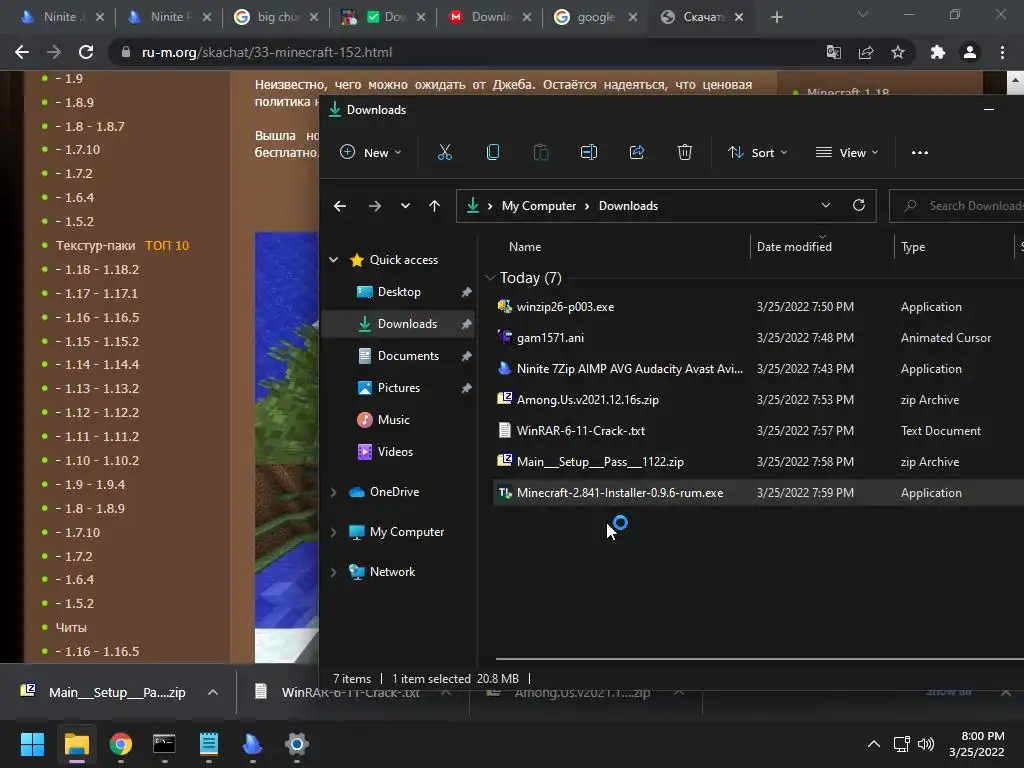
Task: Select WinRAR-6-11-Crack-.txt file
Action: tap(581, 431)
